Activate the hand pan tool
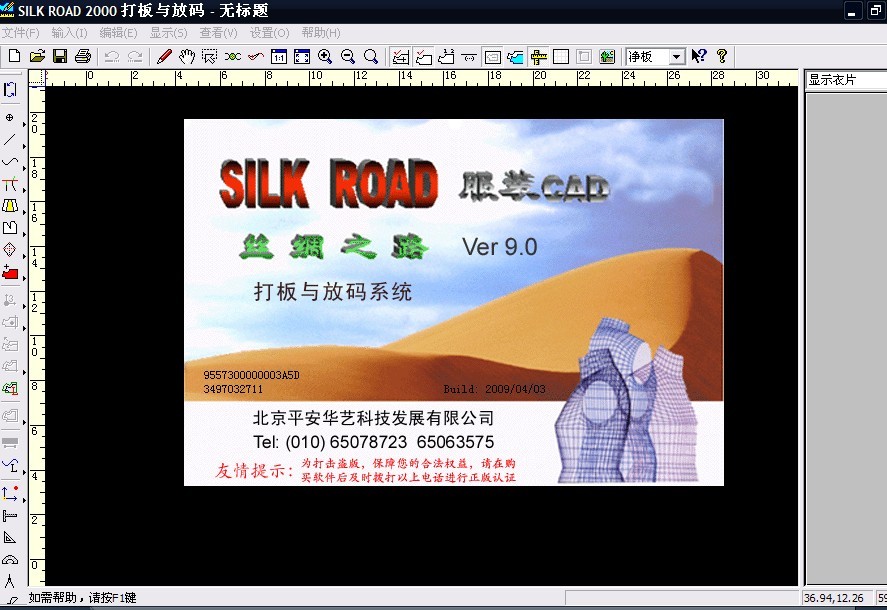 pyautogui.click(x=187, y=57)
